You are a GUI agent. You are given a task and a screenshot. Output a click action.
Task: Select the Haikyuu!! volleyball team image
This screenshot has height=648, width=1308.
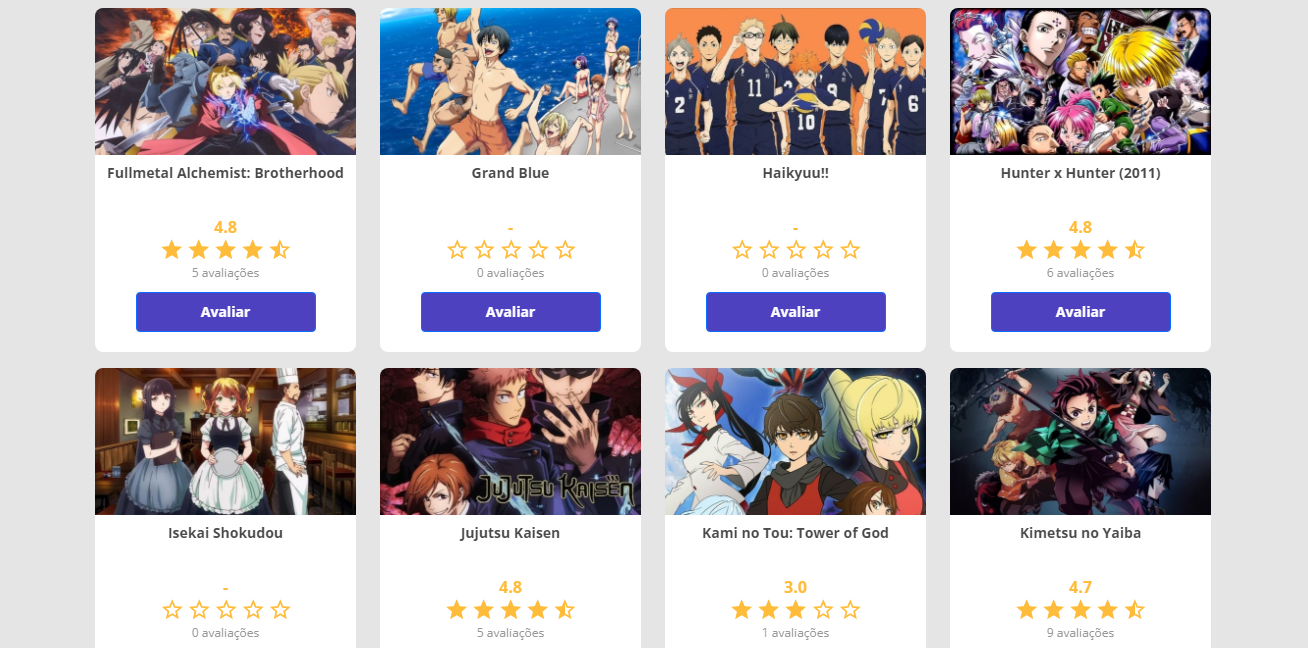pos(796,81)
